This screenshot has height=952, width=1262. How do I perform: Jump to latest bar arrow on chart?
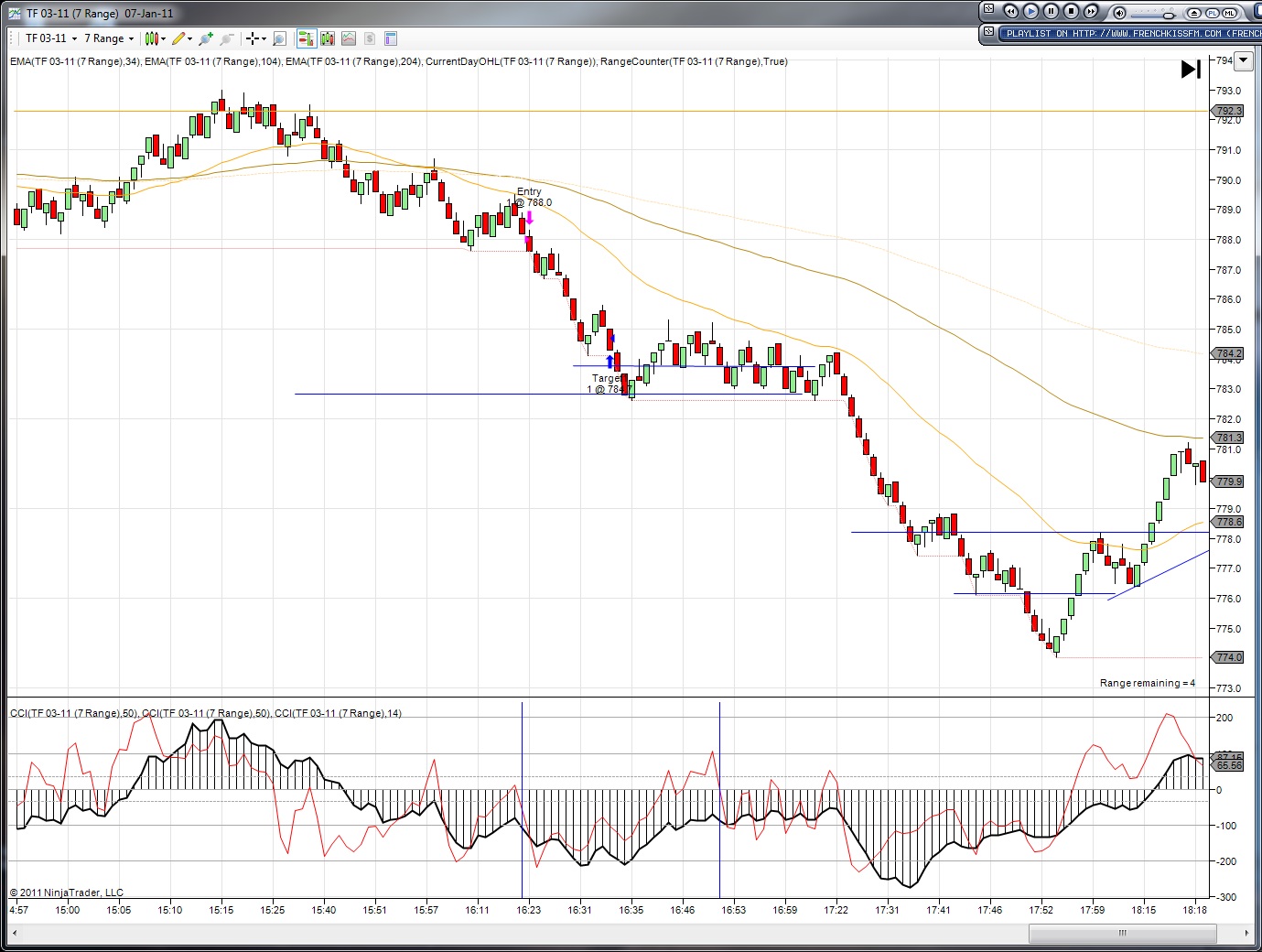tap(1190, 70)
